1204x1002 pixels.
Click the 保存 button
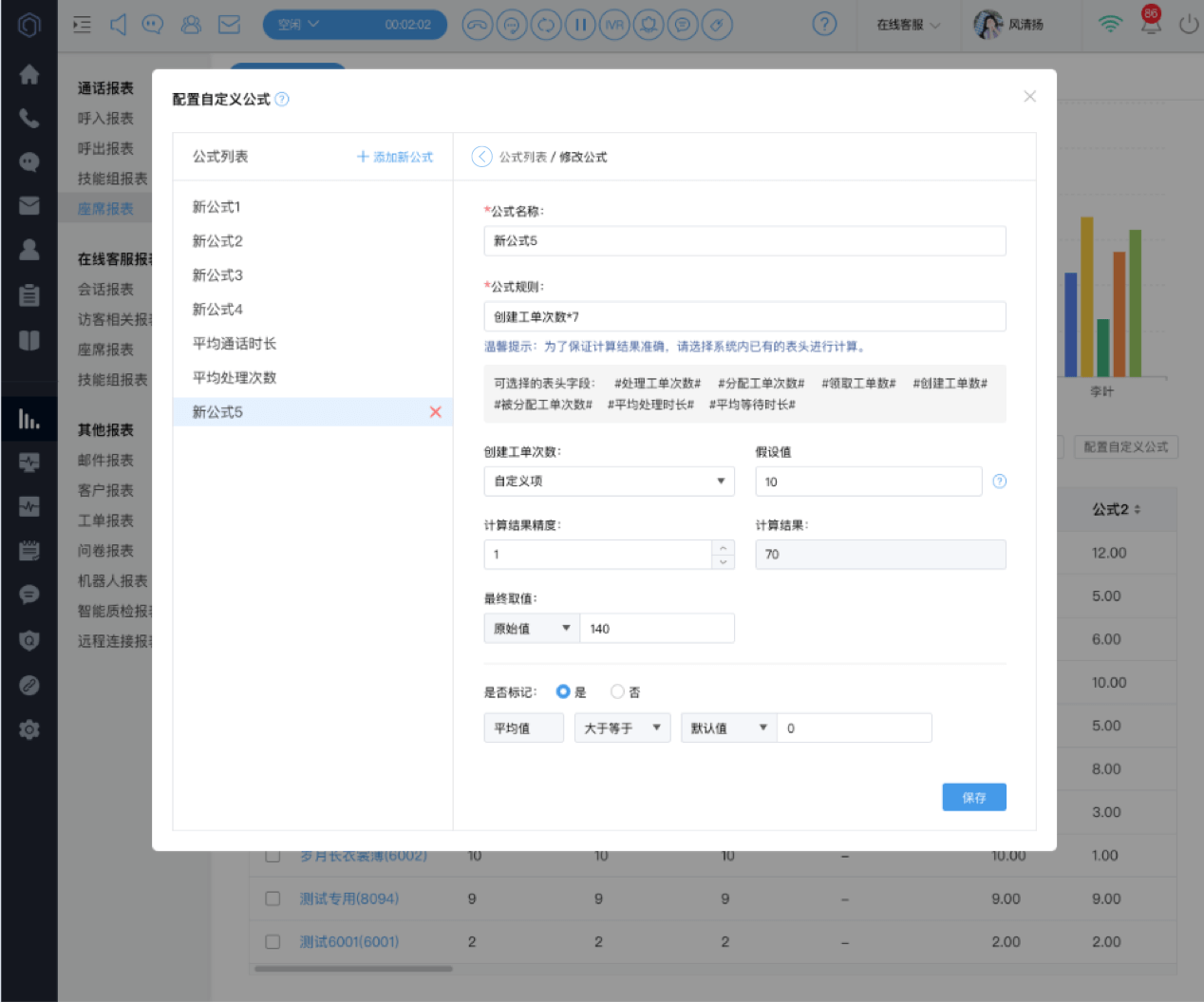(x=974, y=797)
